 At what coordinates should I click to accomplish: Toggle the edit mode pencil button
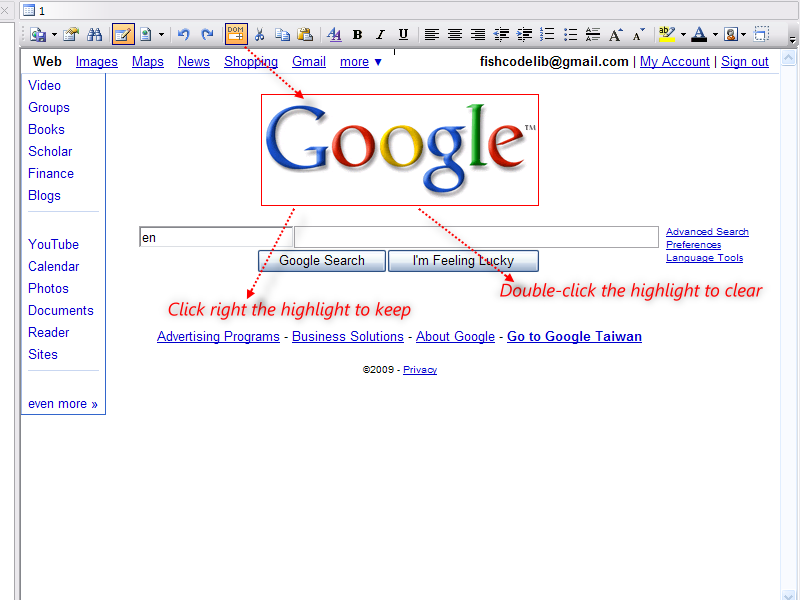123,35
